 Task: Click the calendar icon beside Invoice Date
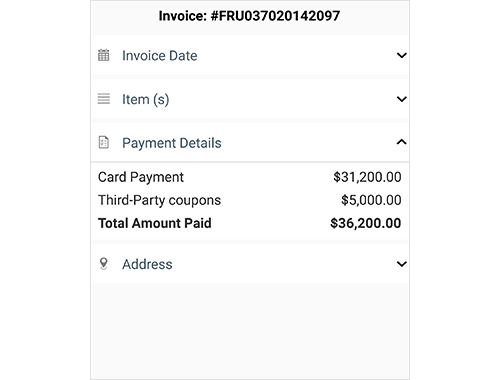103,55
